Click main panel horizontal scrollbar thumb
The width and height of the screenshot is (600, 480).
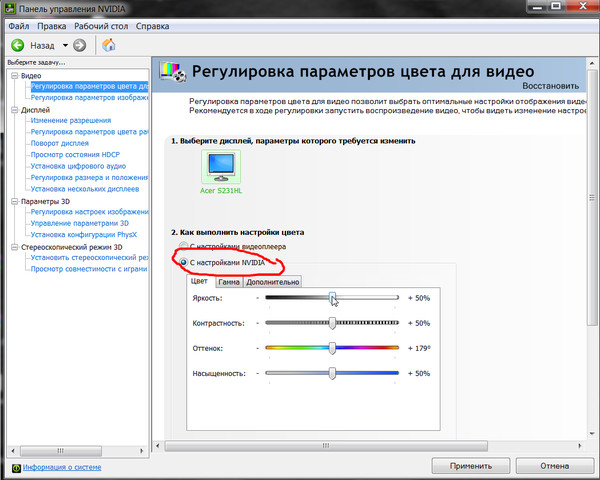coord(326,446)
